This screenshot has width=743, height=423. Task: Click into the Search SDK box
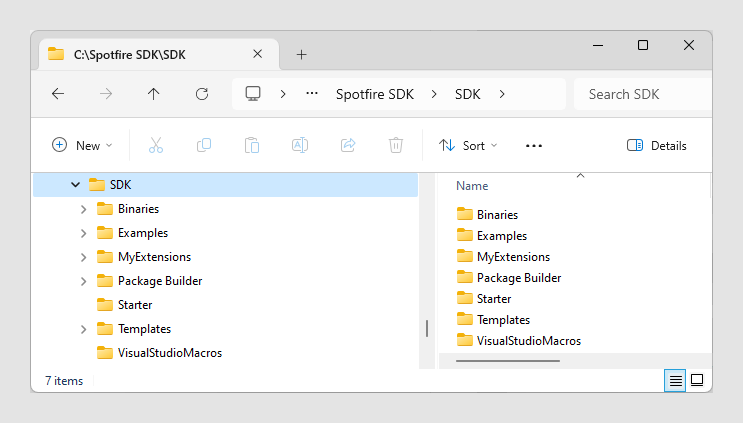(x=643, y=94)
